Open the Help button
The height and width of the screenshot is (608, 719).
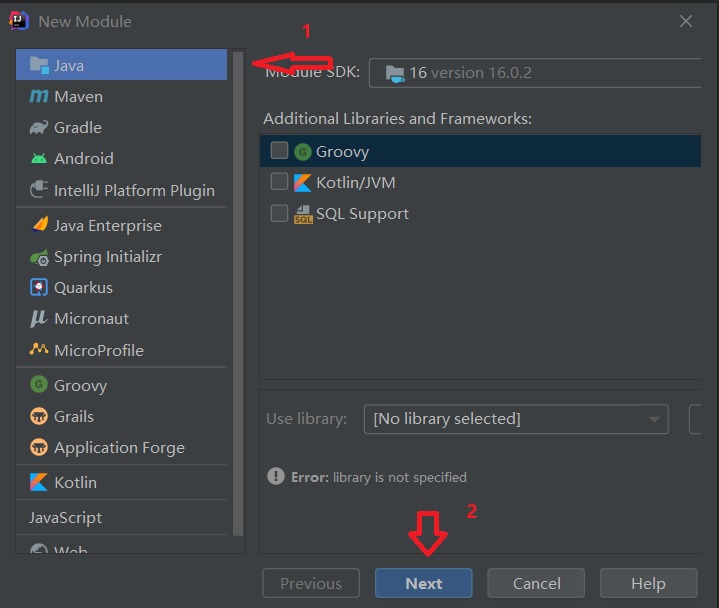click(x=647, y=584)
